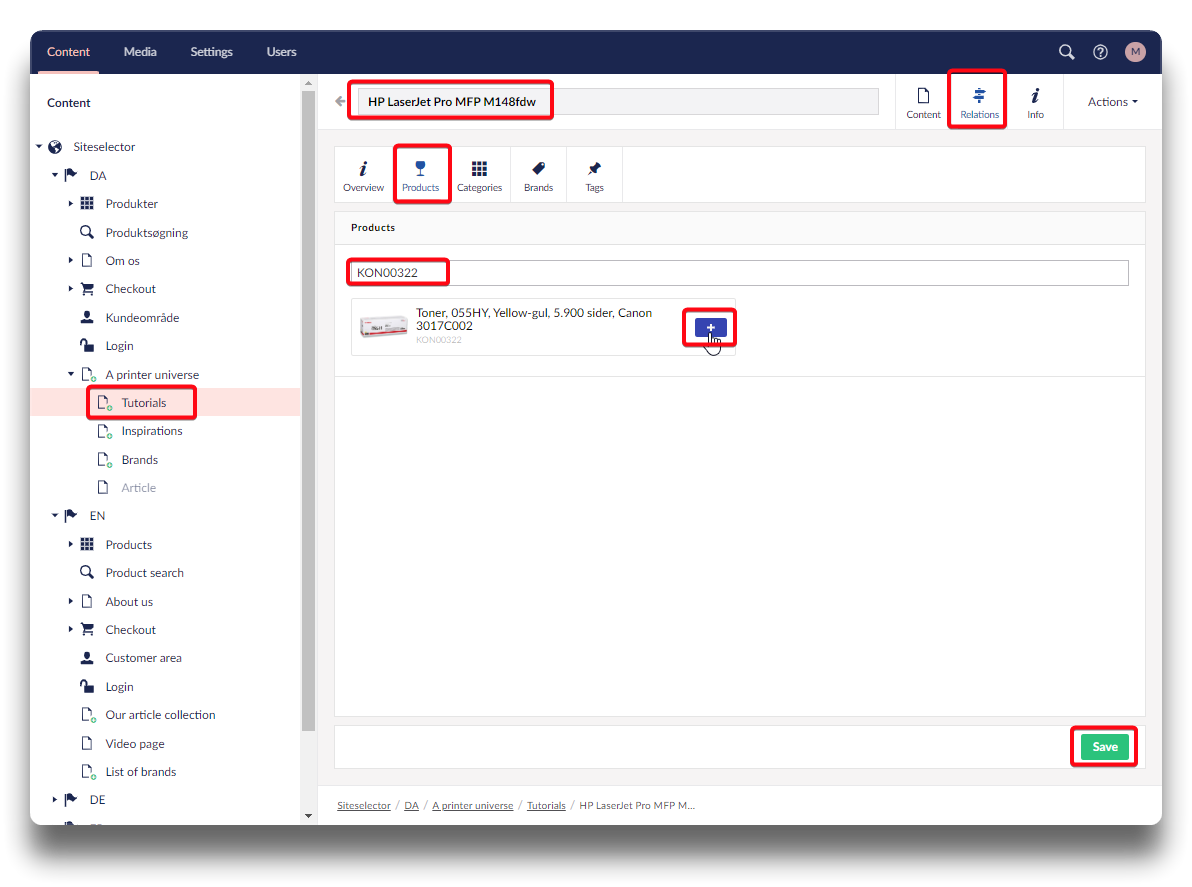Select Tutorials in the content tree
This screenshot has width=1192, height=887.
click(x=144, y=403)
